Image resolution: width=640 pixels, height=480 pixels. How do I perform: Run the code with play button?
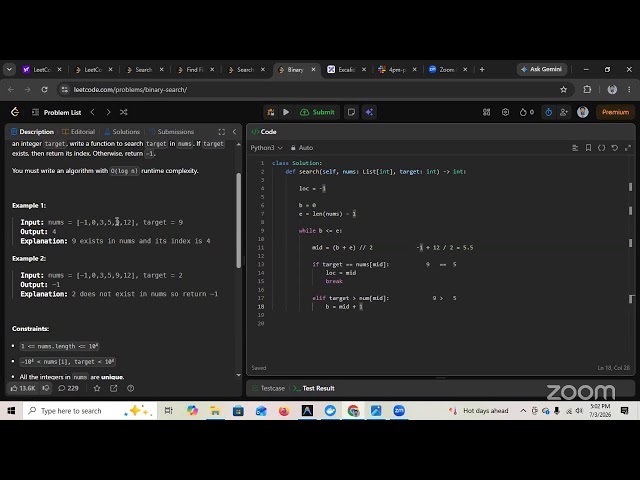pyautogui.click(x=286, y=112)
